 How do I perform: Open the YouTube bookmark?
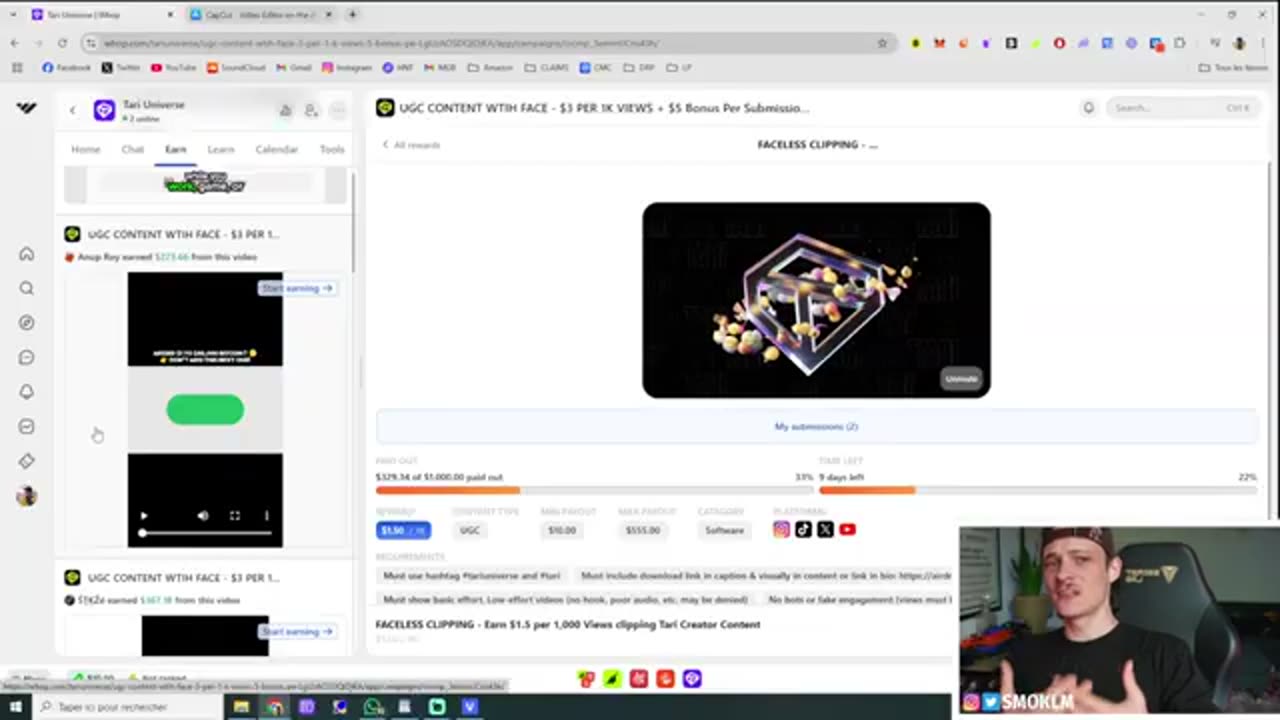(x=174, y=67)
